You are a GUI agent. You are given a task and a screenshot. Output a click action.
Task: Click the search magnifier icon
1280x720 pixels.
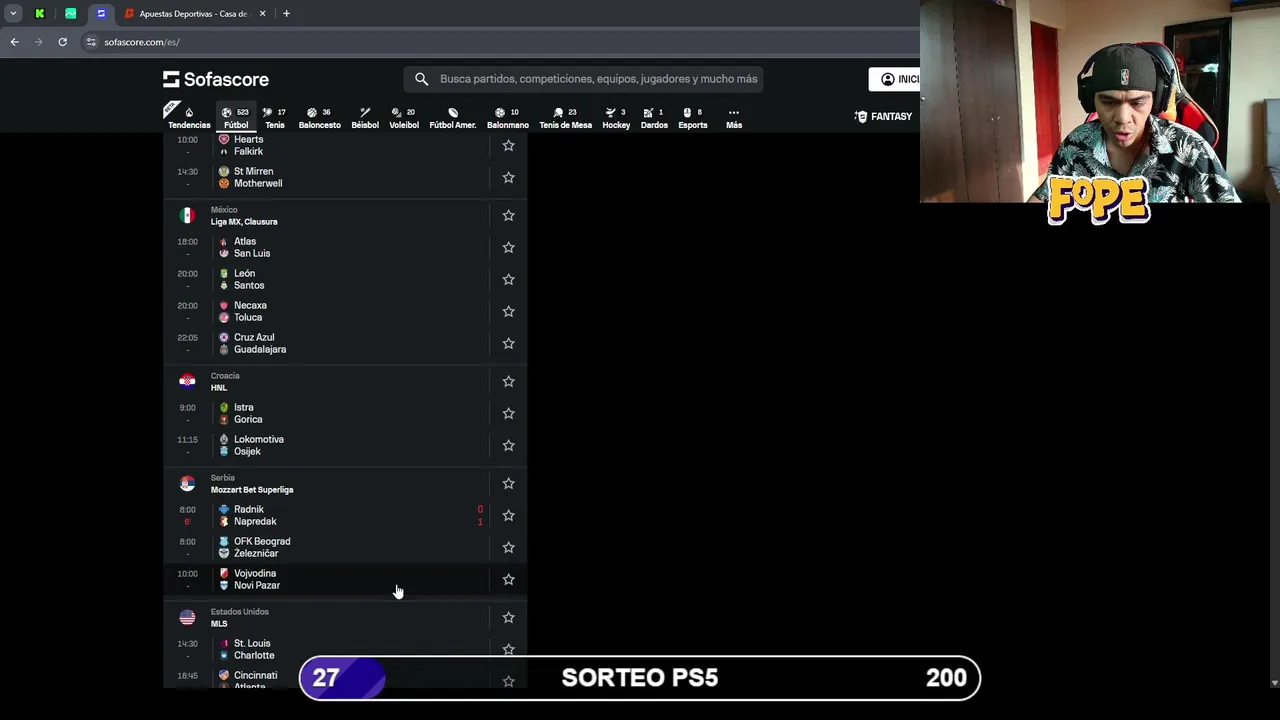(421, 79)
